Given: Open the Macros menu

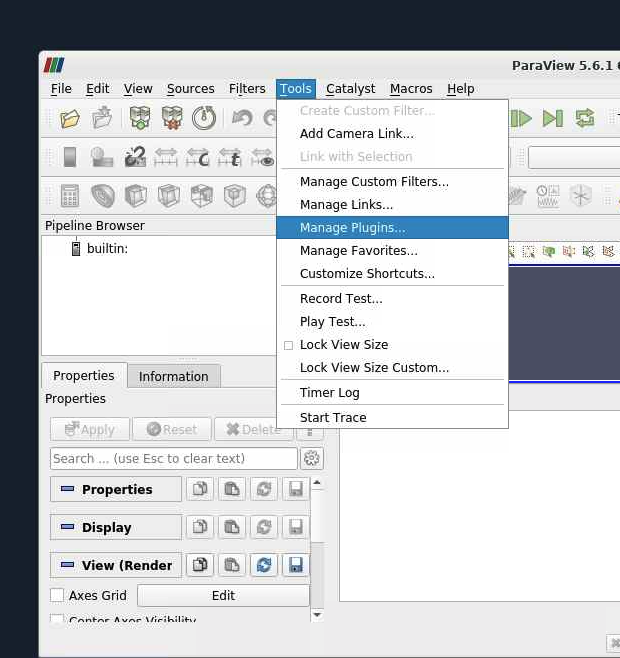Looking at the screenshot, I should coord(411,89).
